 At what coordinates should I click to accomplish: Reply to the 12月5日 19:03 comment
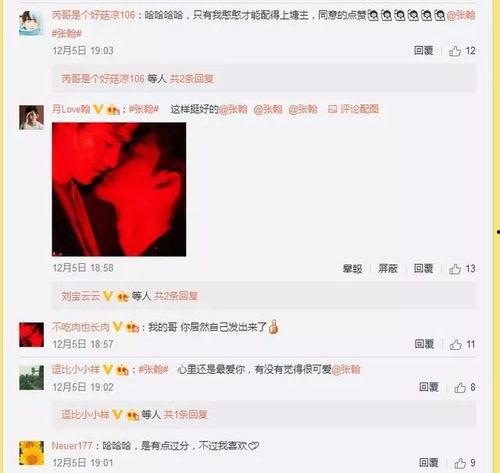[423, 51]
